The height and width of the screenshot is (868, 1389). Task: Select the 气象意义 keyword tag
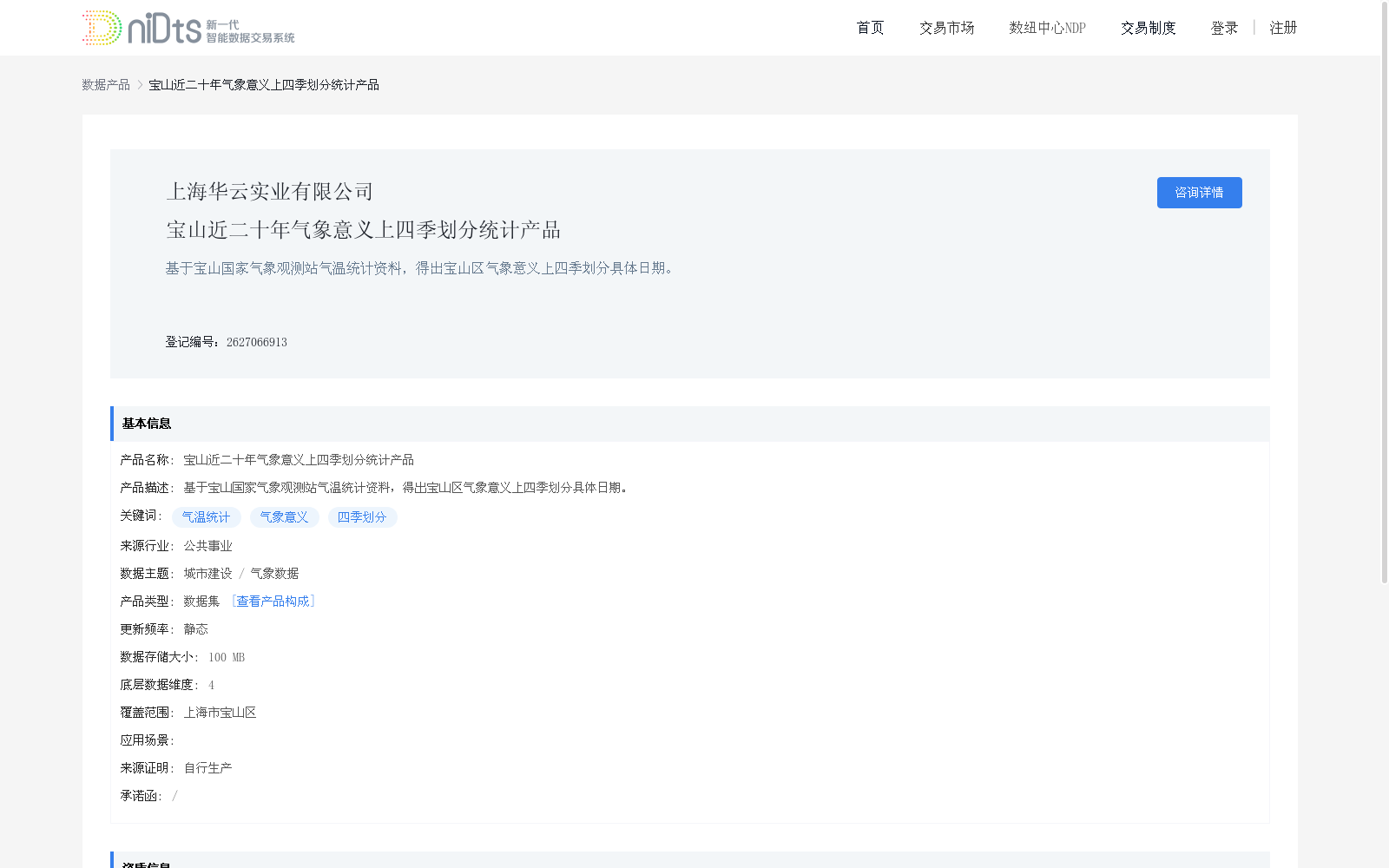[x=284, y=517]
